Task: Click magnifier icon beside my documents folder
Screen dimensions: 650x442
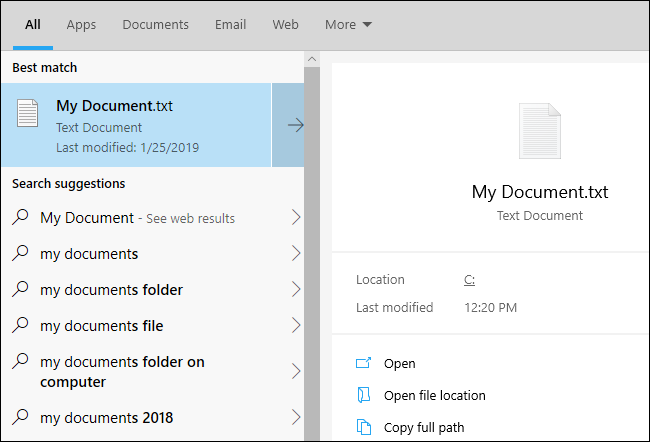Action: (20, 289)
